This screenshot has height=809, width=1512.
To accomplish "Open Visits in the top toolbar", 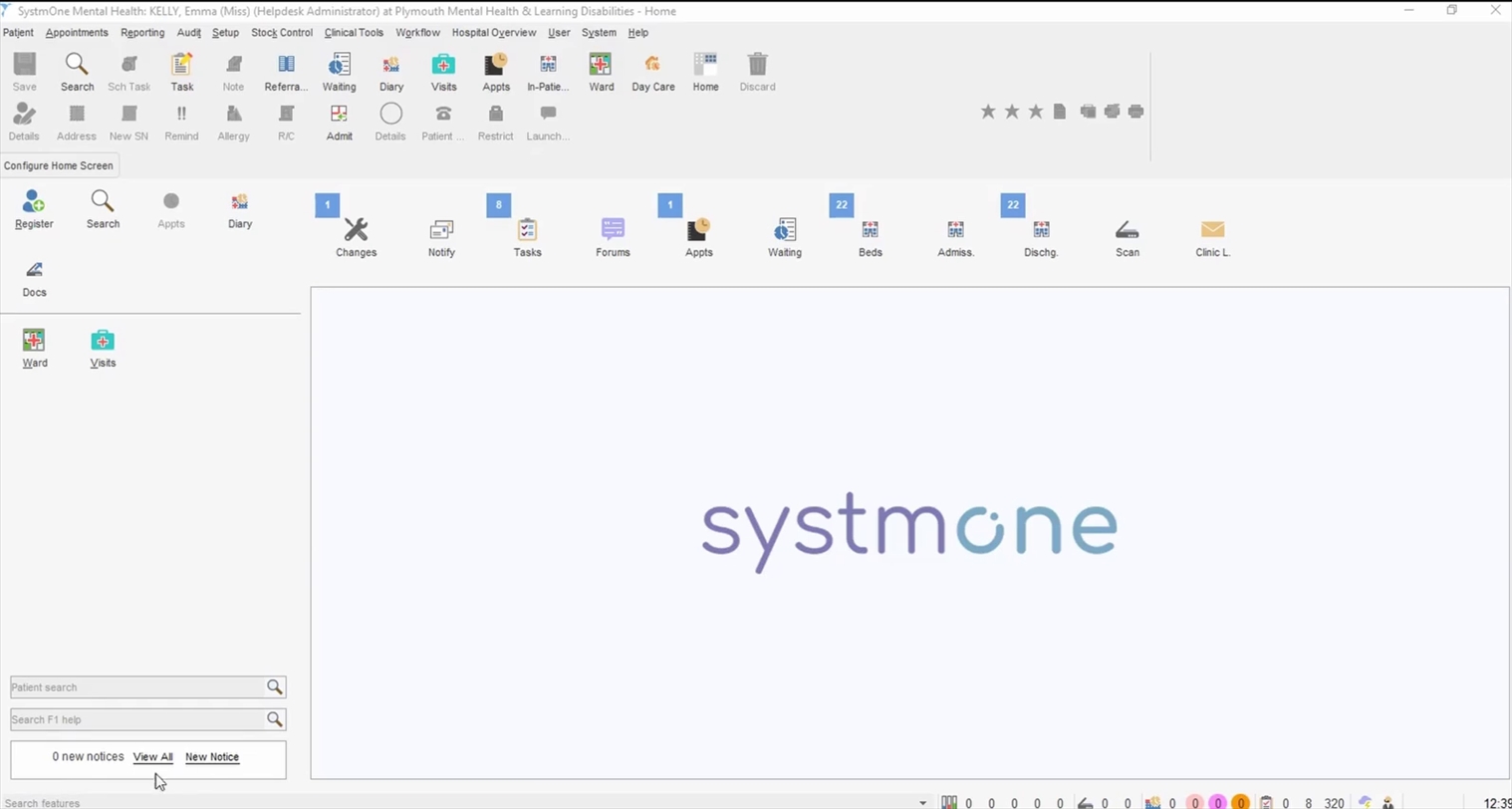I will point(443,72).
